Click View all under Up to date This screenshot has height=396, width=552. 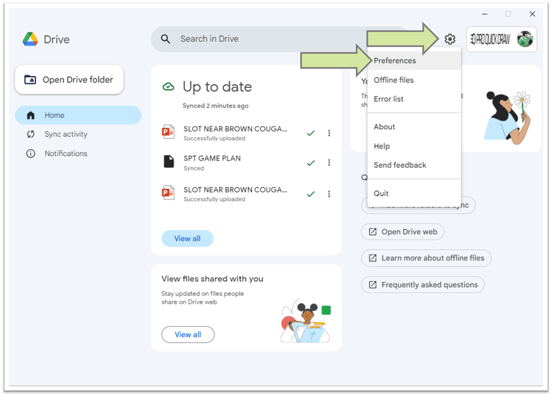tap(187, 238)
